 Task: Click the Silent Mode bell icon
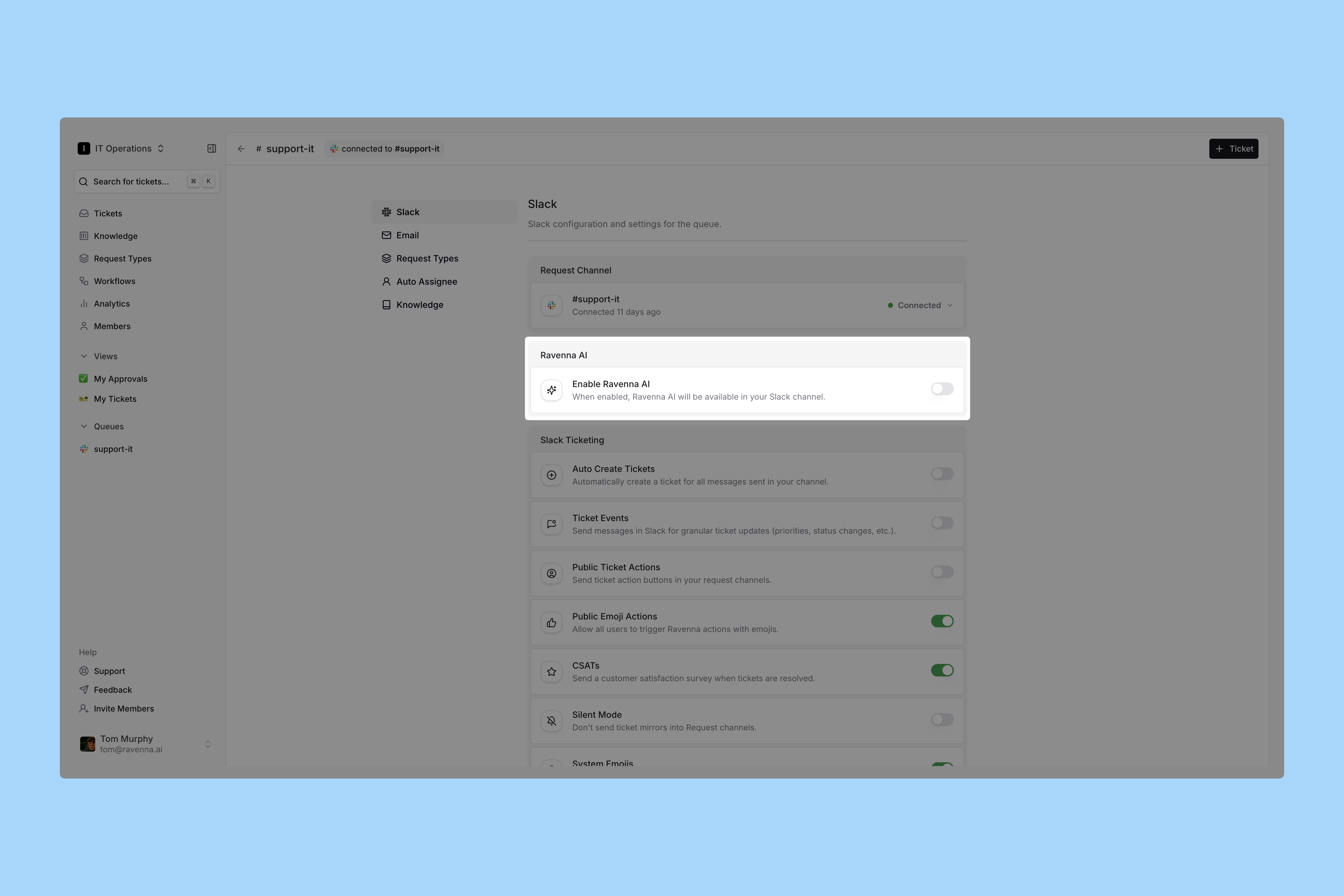[552, 721]
